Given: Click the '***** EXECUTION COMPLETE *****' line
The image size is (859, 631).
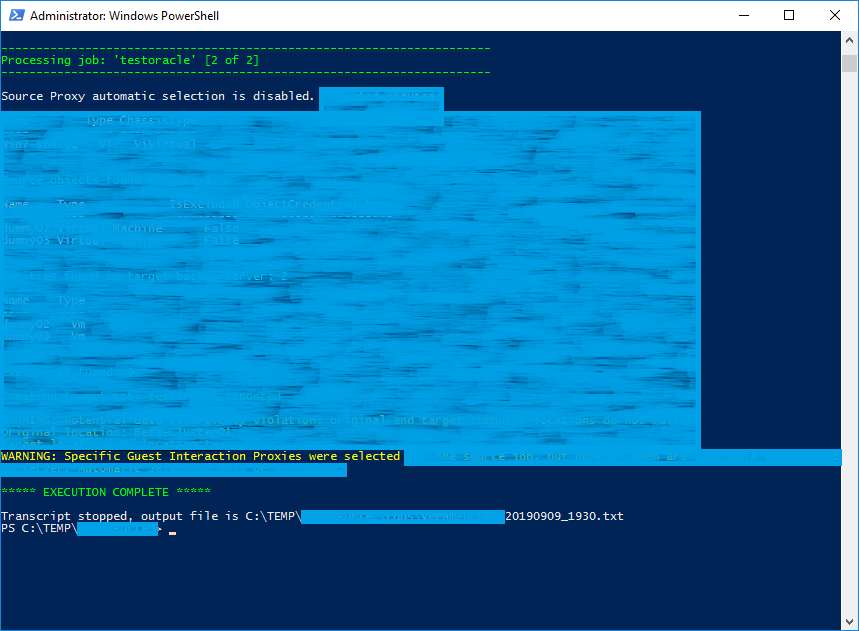Looking at the screenshot, I should (106, 492).
